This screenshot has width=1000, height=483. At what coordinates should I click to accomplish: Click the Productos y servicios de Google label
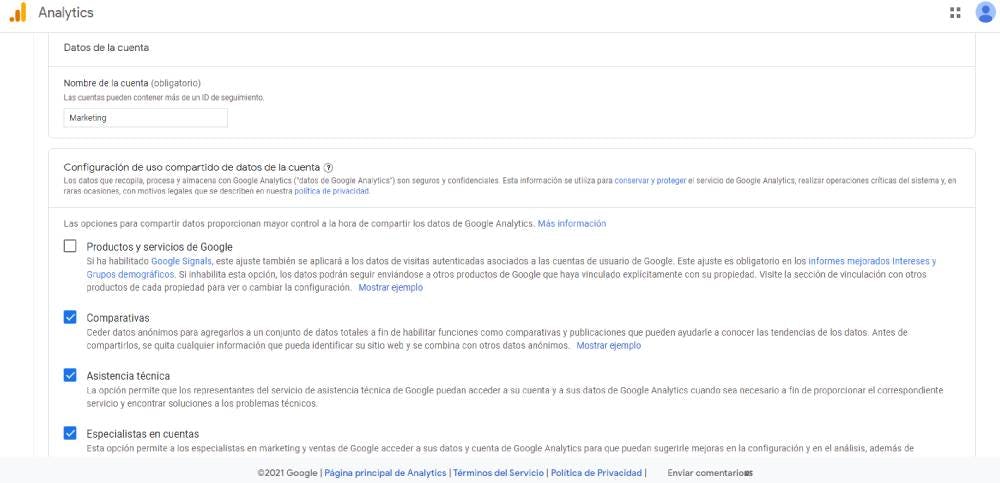tap(159, 247)
